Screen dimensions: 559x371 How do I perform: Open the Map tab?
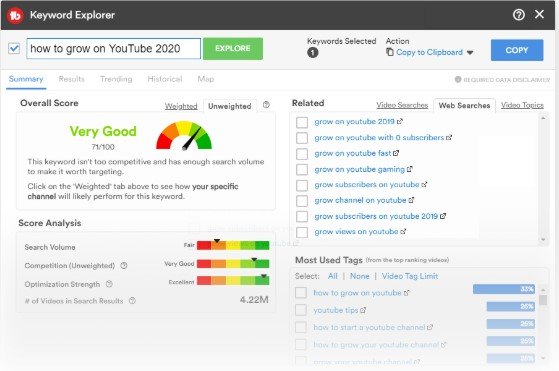206,79
